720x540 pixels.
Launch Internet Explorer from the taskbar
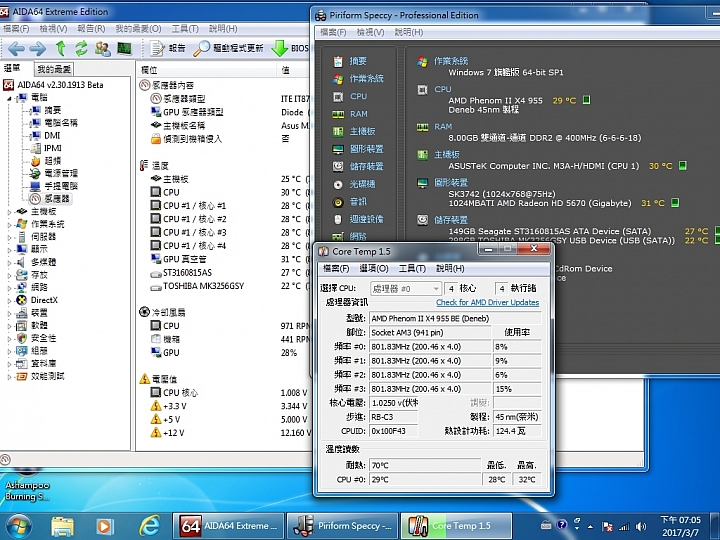(149, 526)
